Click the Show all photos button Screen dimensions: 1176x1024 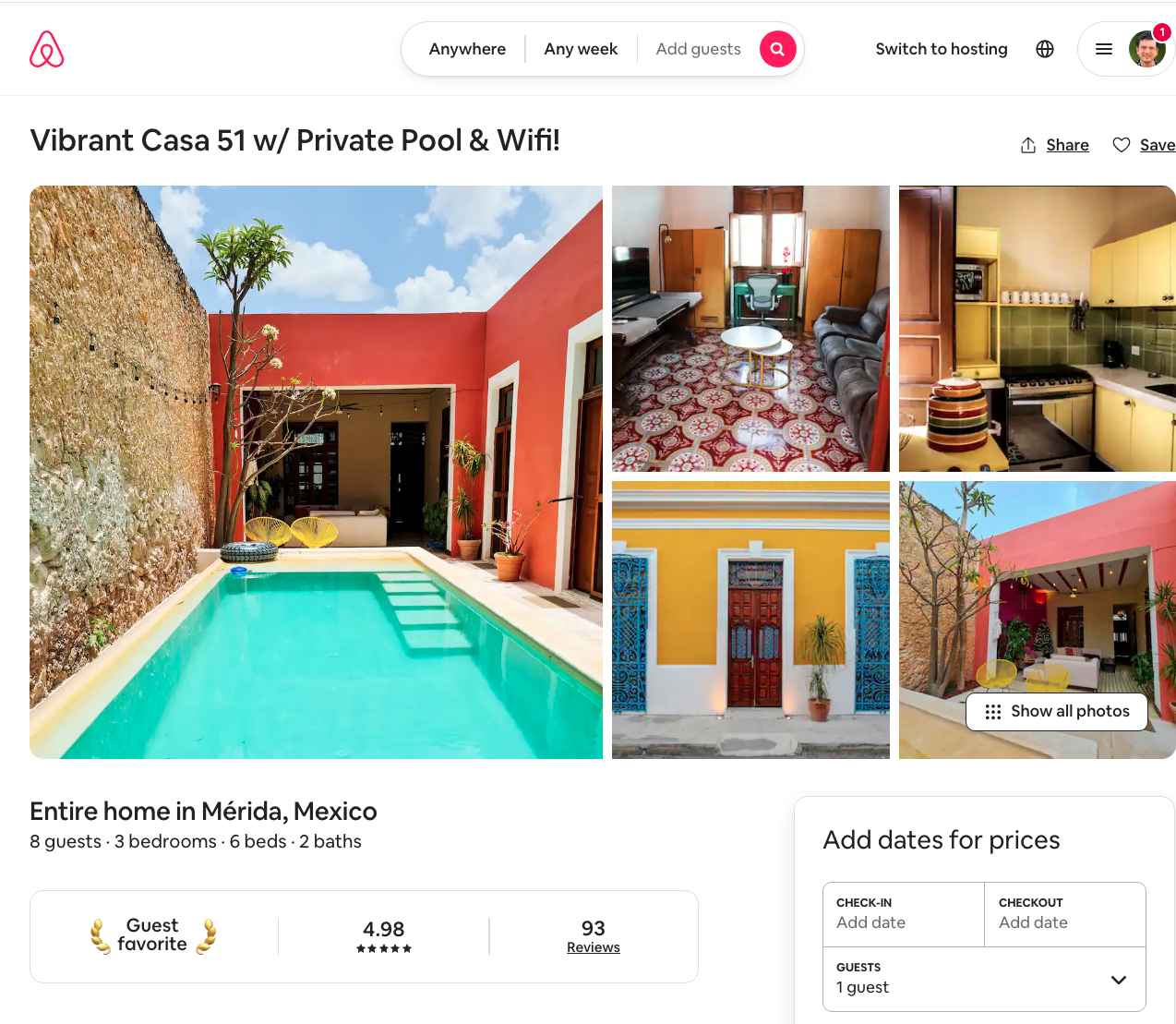pyautogui.click(x=1057, y=712)
